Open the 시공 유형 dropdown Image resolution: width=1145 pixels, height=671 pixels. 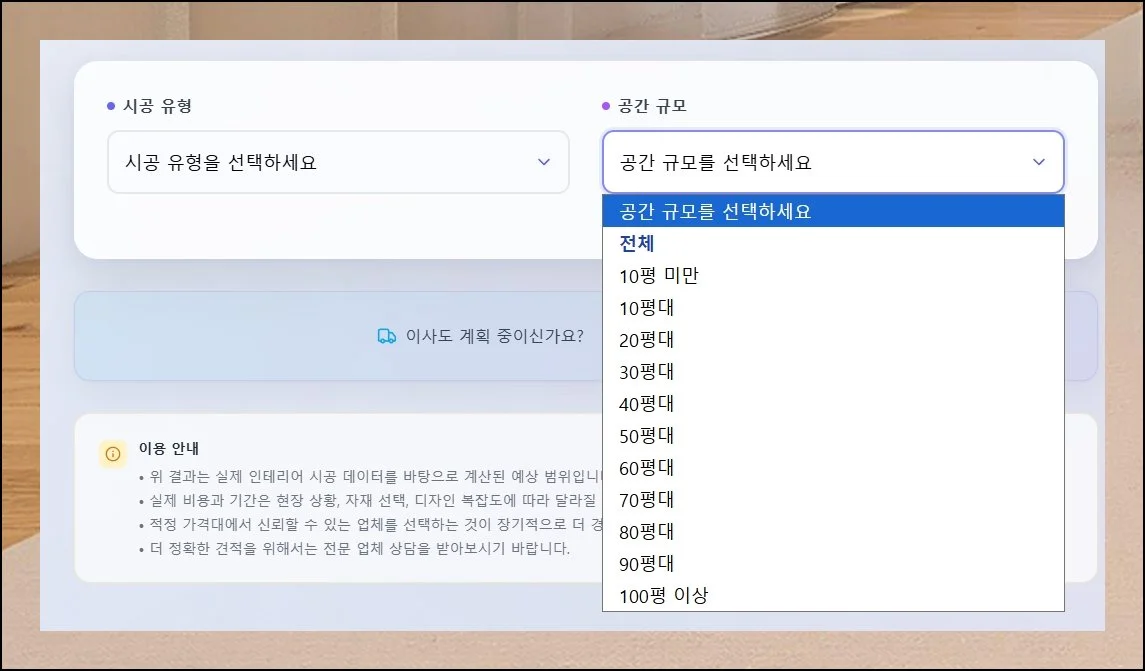tap(337, 162)
